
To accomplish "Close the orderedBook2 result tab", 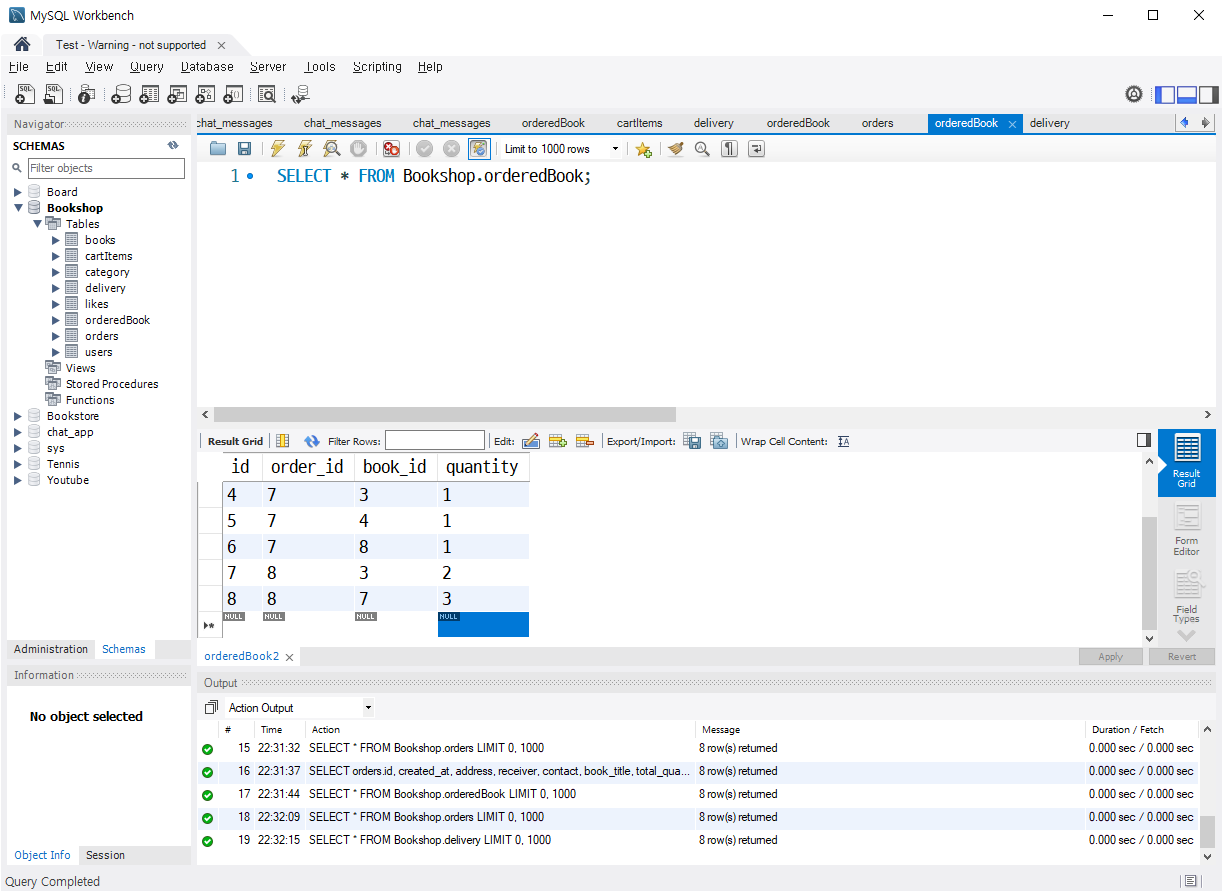I will pyautogui.click(x=289, y=657).
